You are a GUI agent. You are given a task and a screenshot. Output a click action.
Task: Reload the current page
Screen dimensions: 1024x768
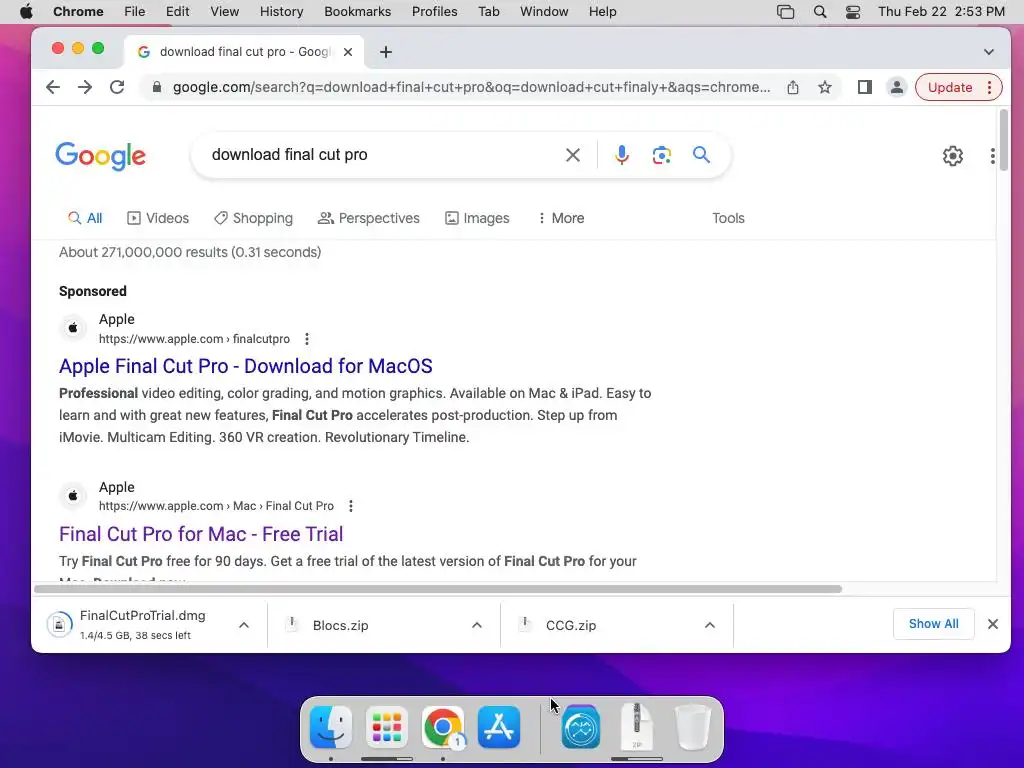click(117, 88)
